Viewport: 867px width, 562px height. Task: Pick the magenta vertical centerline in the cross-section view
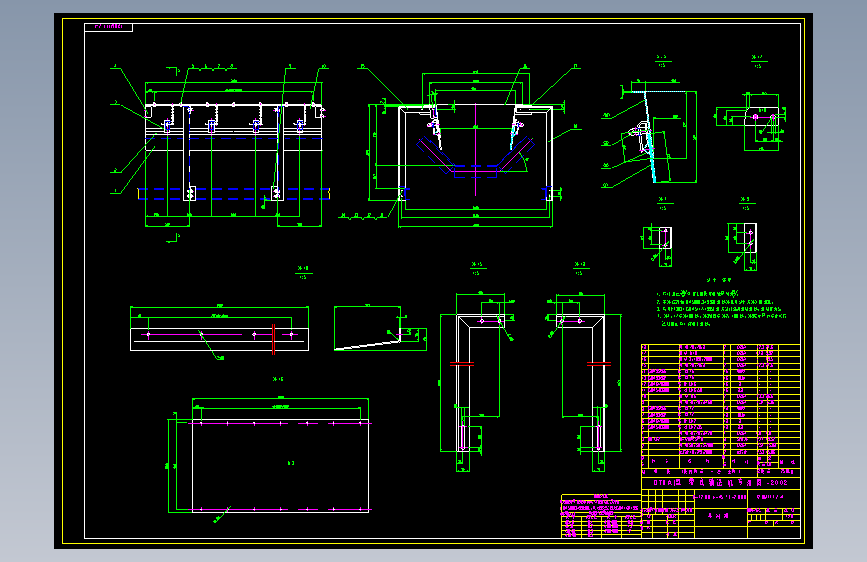(476, 149)
